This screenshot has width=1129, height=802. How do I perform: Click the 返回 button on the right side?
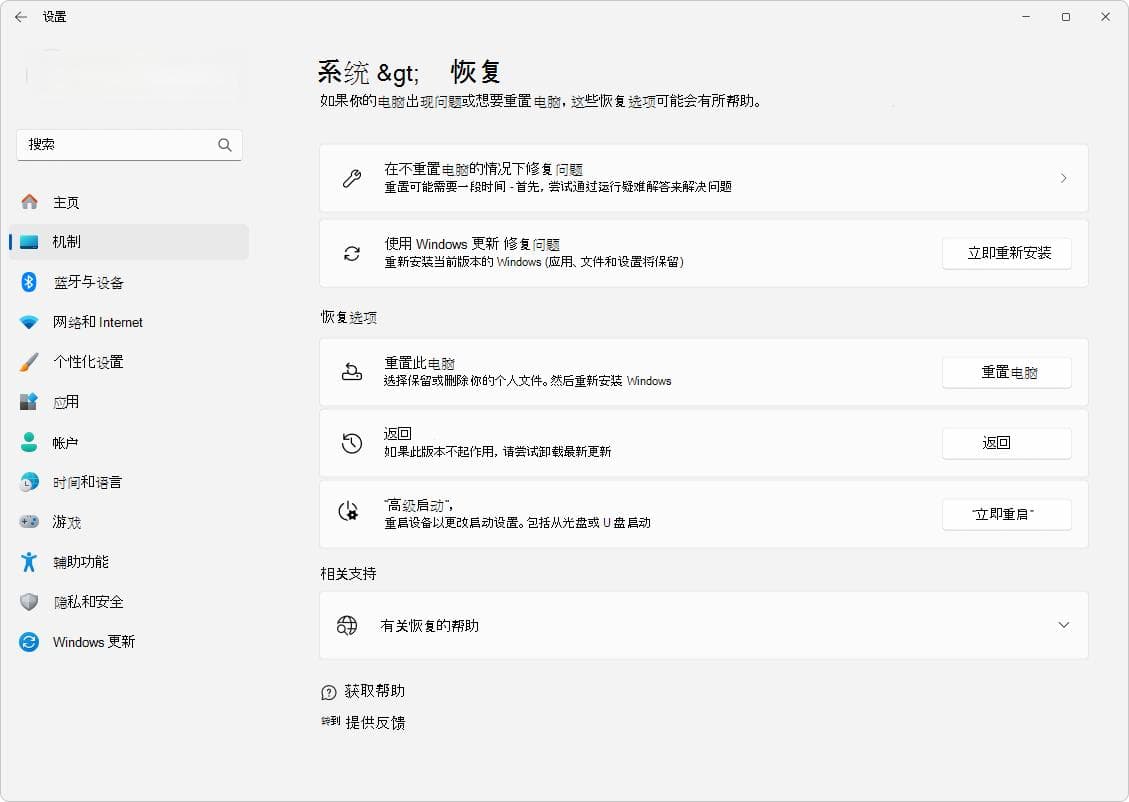click(1007, 443)
